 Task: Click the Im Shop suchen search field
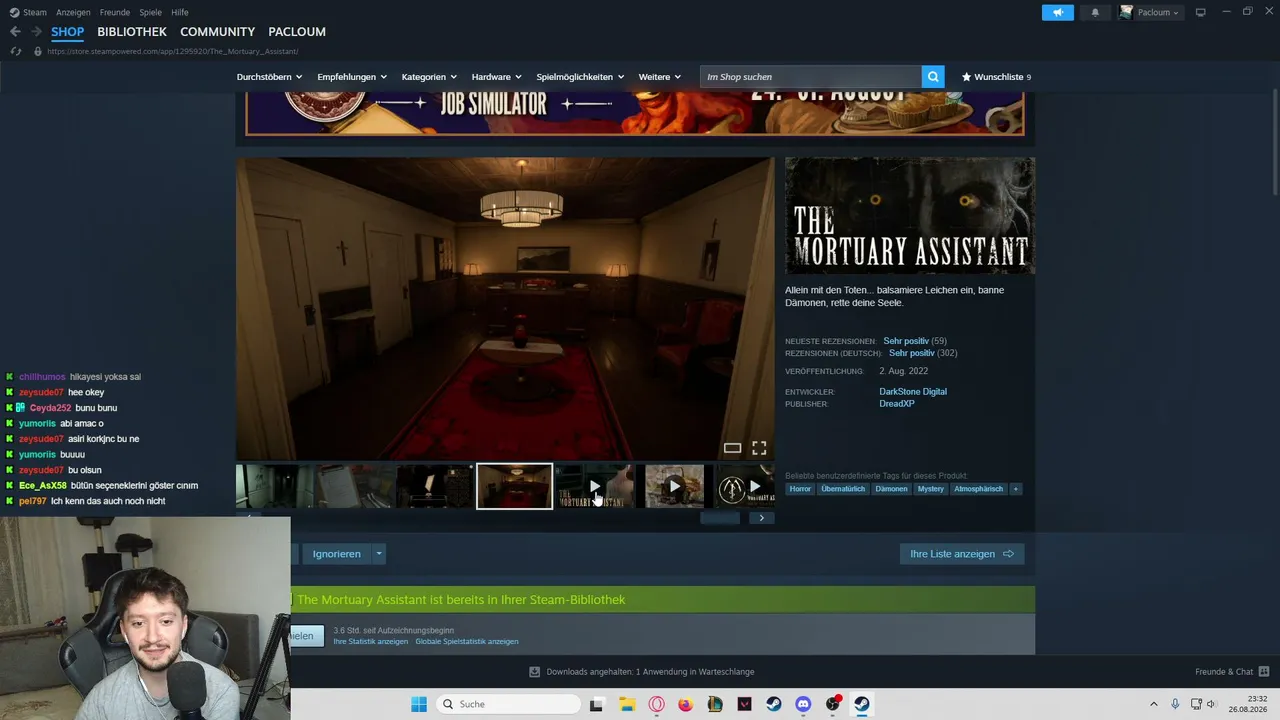click(811, 77)
